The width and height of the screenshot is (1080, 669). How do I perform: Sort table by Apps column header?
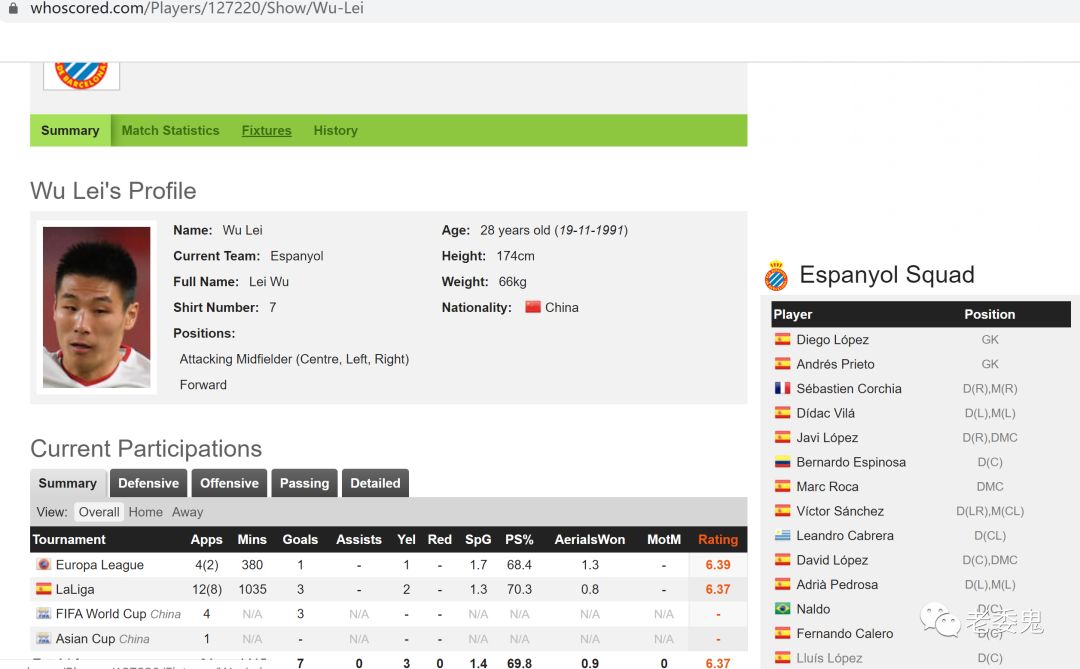point(207,539)
